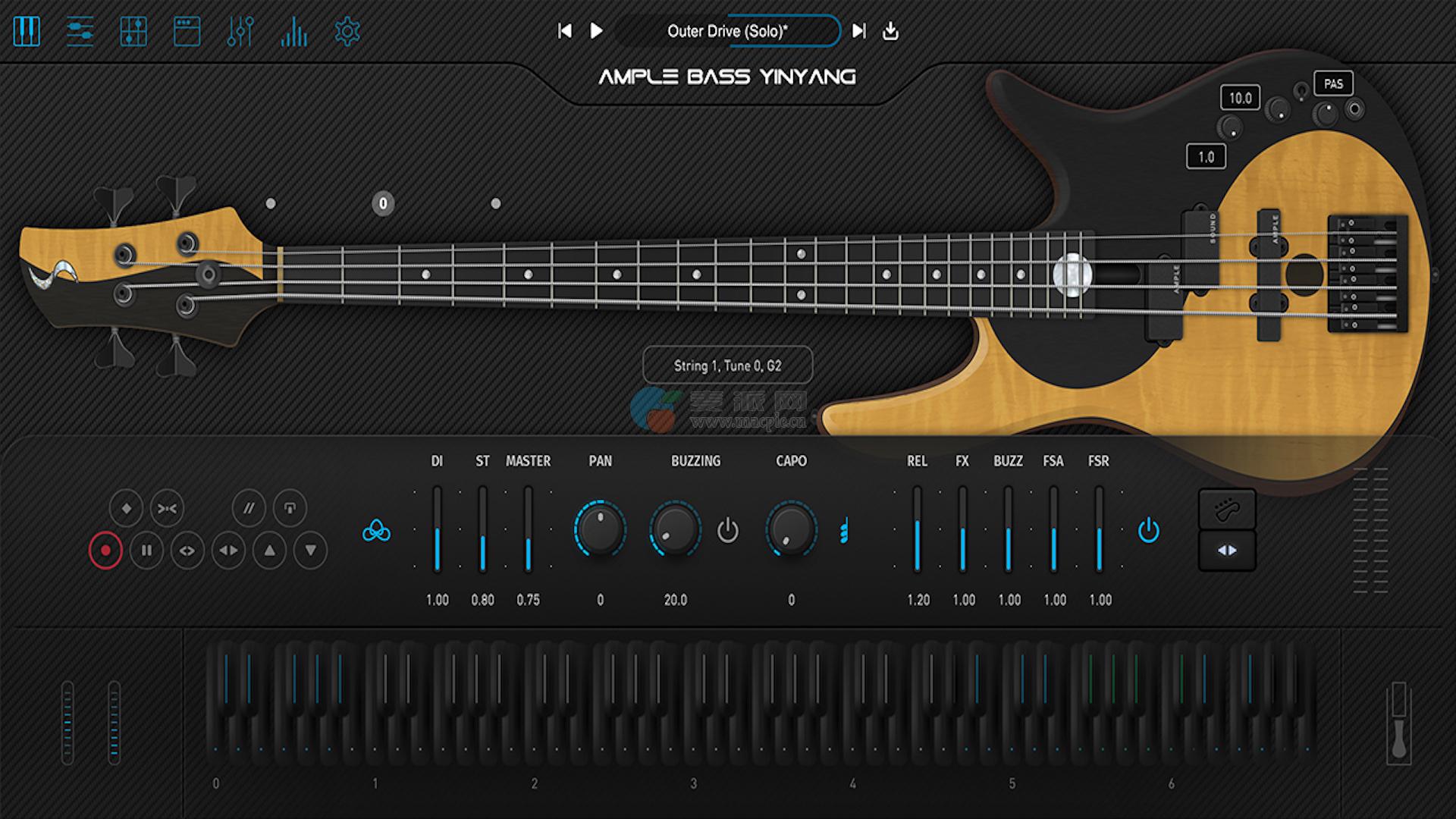Click the save preset download icon
Viewport: 1456px width, 819px height.
point(891,31)
